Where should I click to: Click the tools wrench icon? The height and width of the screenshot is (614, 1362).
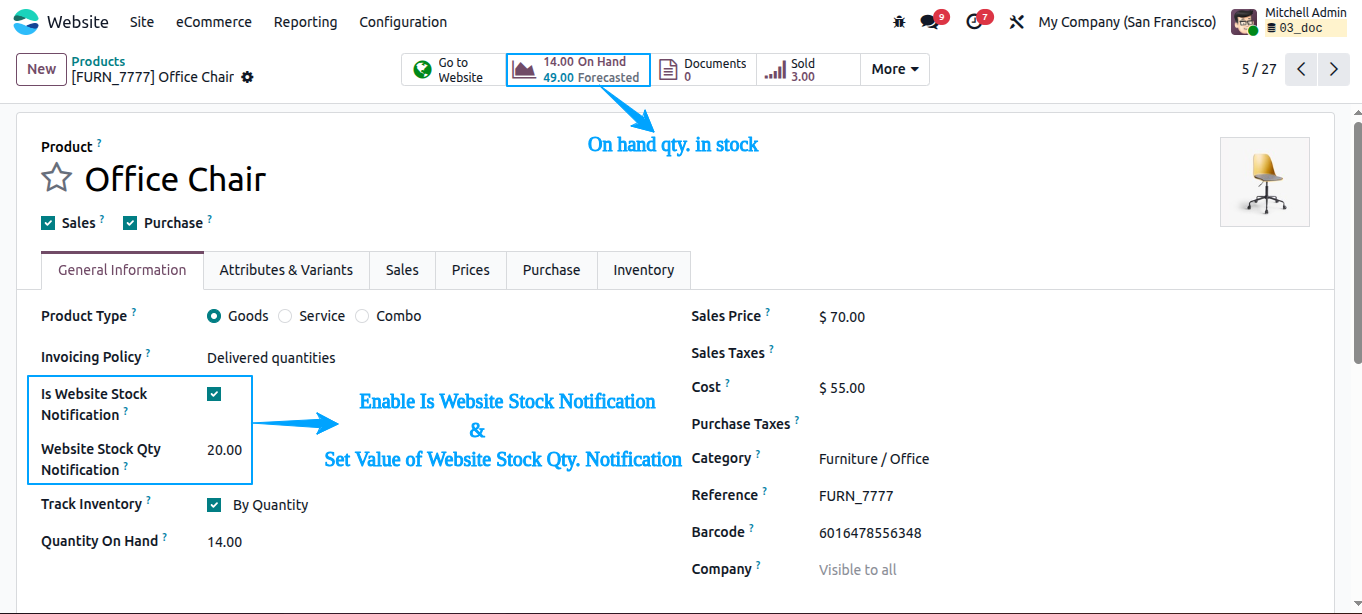[x=1017, y=22]
